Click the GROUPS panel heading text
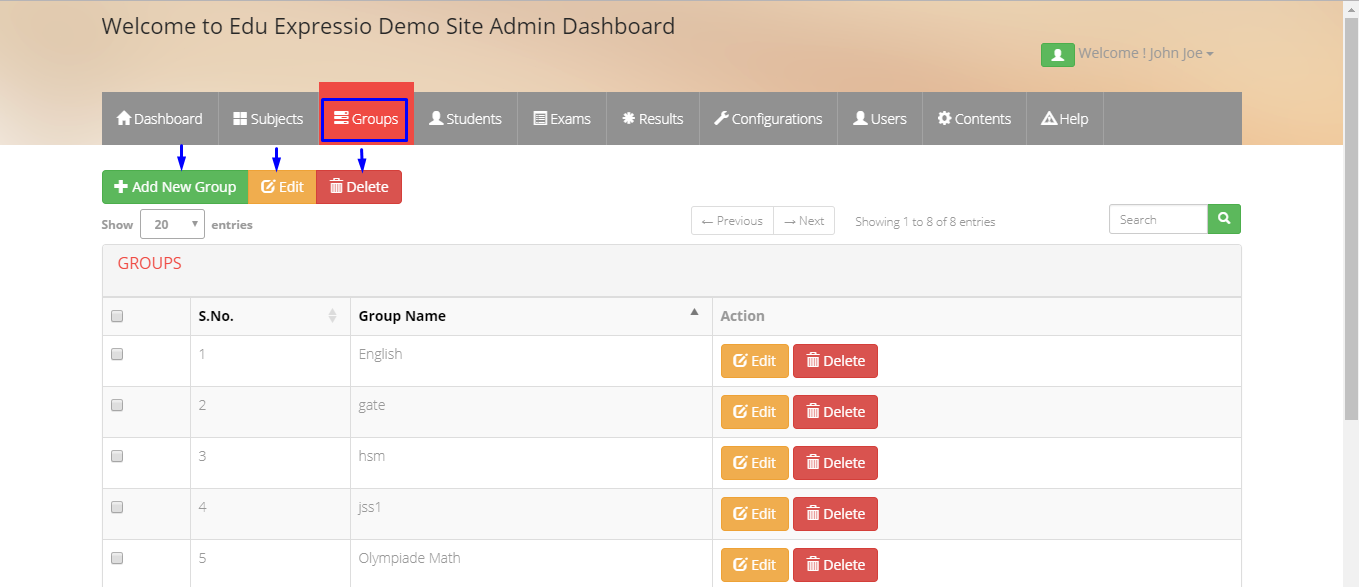This screenshot has height=587, width=1359. [150, 264]
